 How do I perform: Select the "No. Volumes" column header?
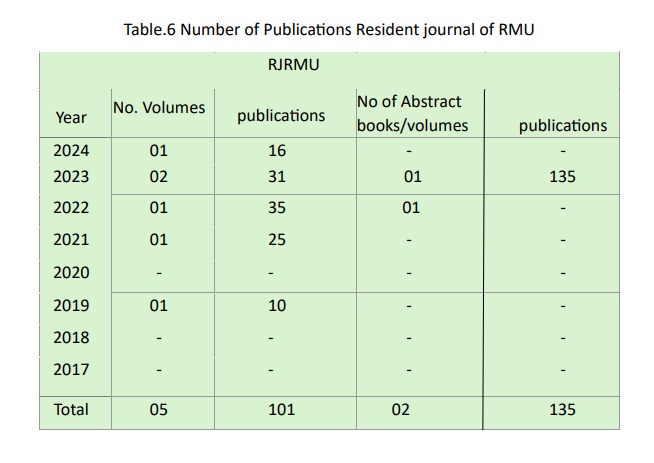tap(159, 107)
